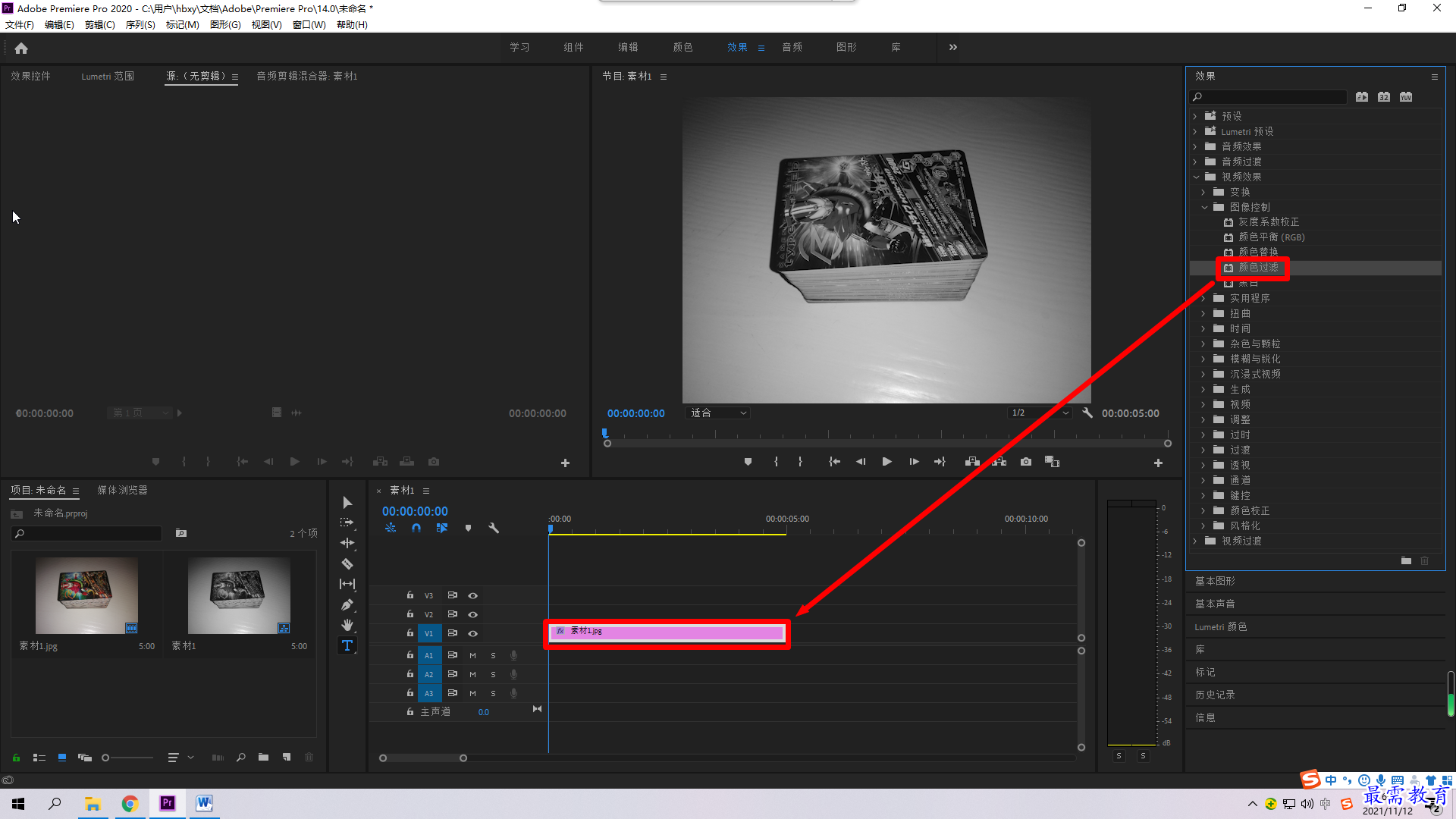Select the Hand tool
This screenshot has width=1456, height=819.
347,625
